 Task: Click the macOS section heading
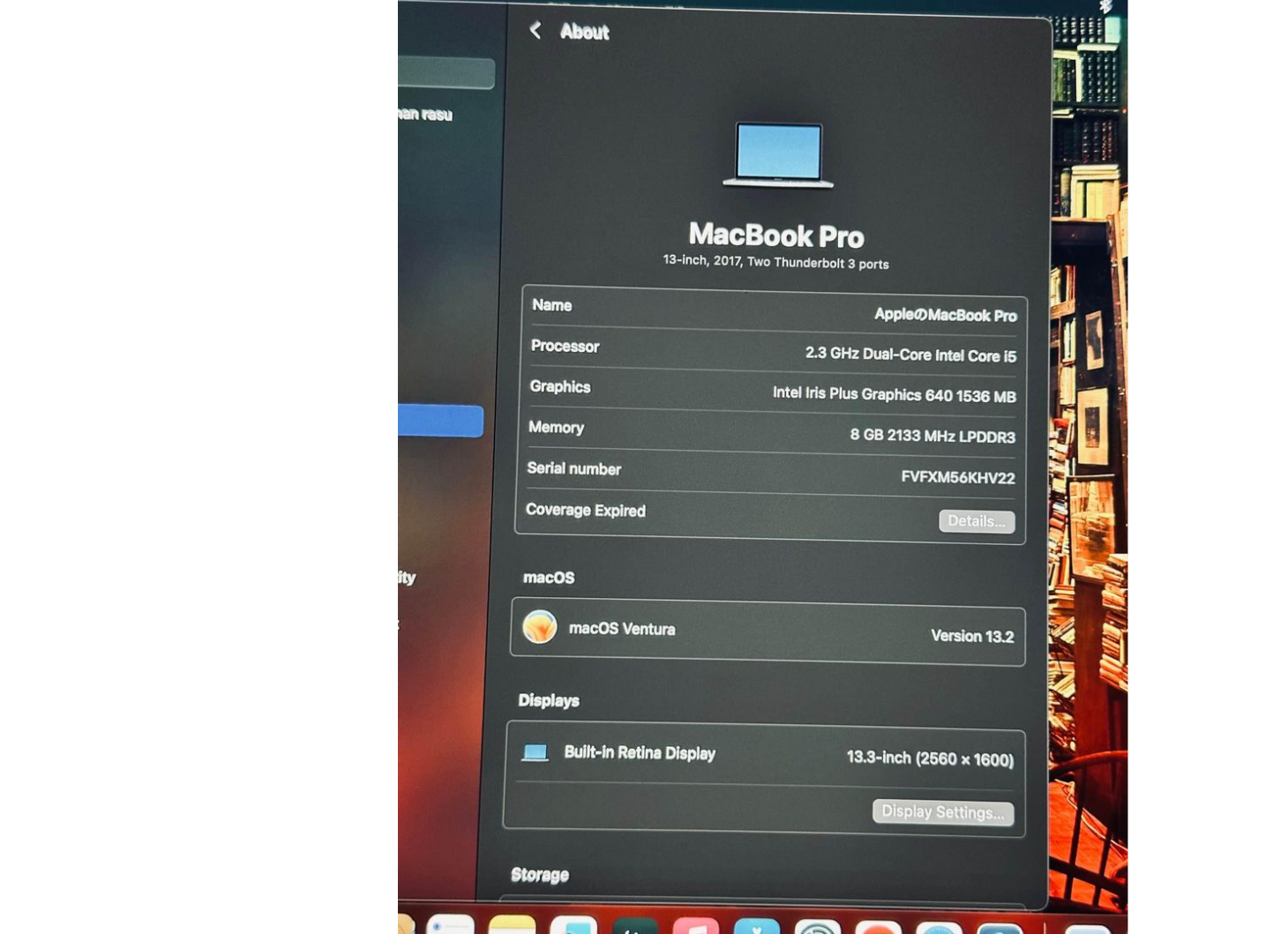pyautogui.click(x=549, y=578)
